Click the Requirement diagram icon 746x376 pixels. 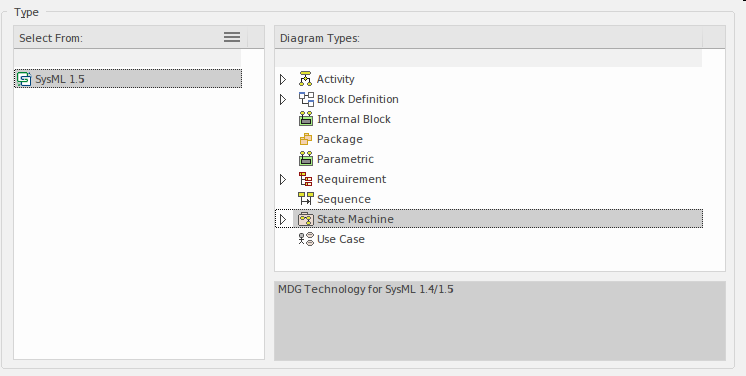[305, 179]
